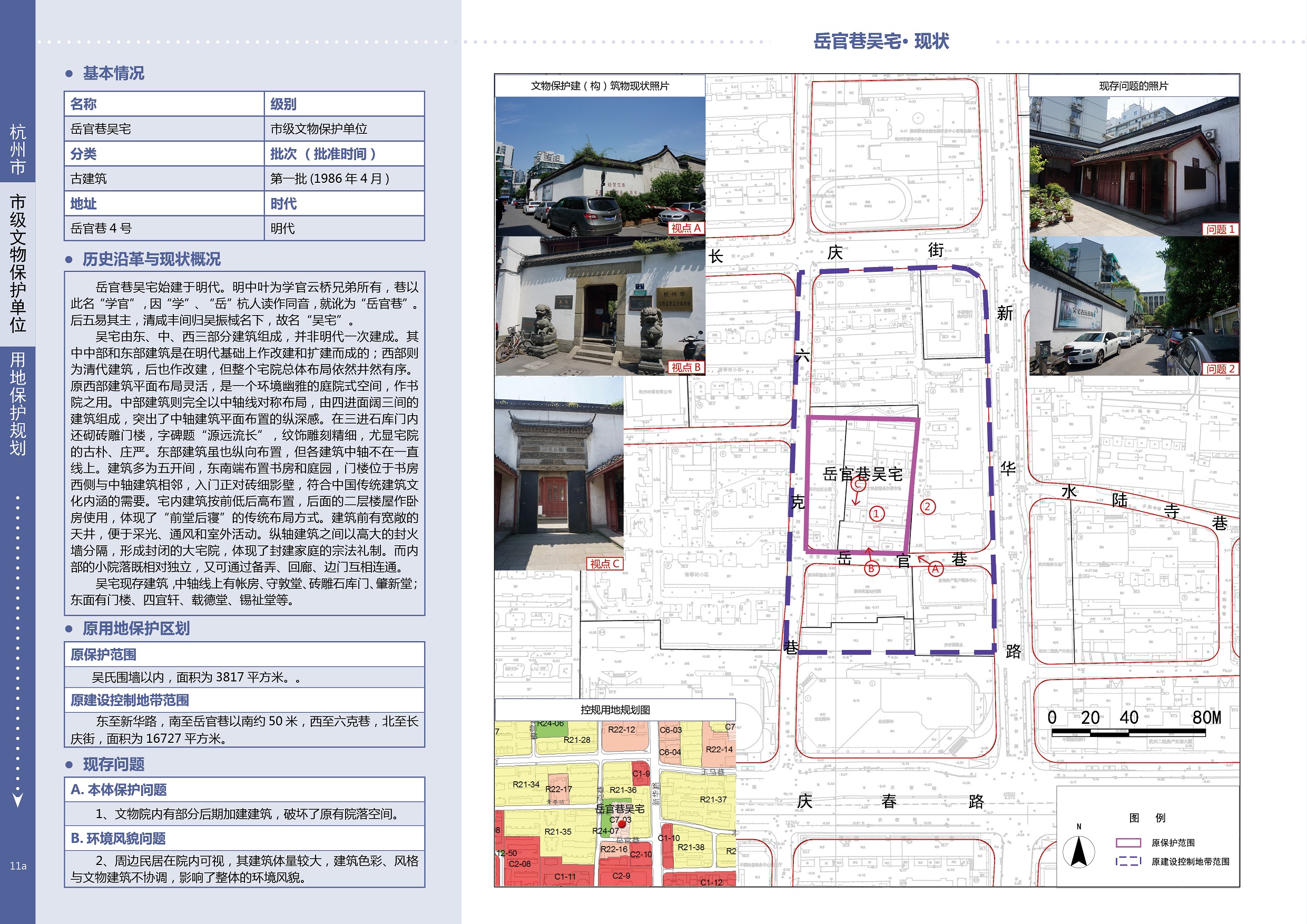Open the 控规用地规划图 zoning map thumbnail
Image resolution: width=1307 pixels, height=924 pixels.
(615, 803)
